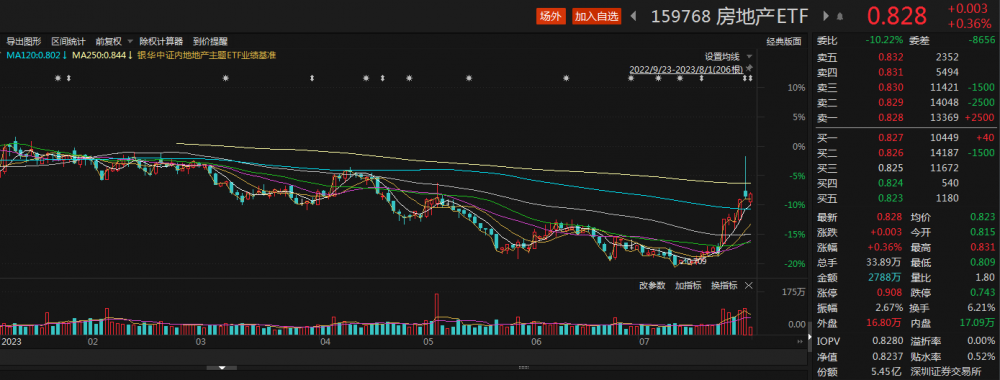Click month label 05 on timeline axis
The height and width of the screenshot is (380, 1000).
[x=428, y=343]
